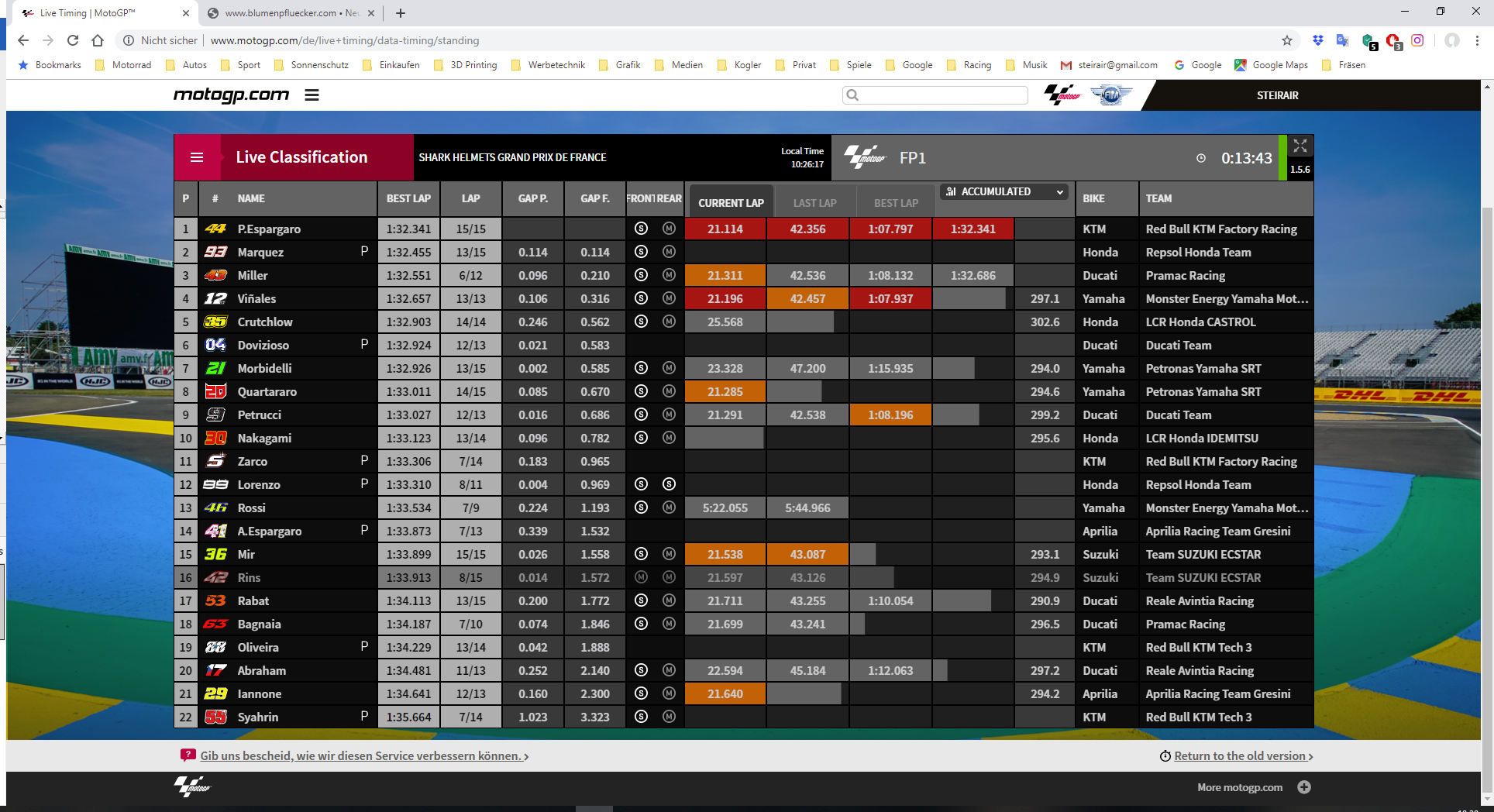The height and width of the screenshot is (812, 1494).
Task: Open the Instagram extension icon
Action: coord(1417,40)
